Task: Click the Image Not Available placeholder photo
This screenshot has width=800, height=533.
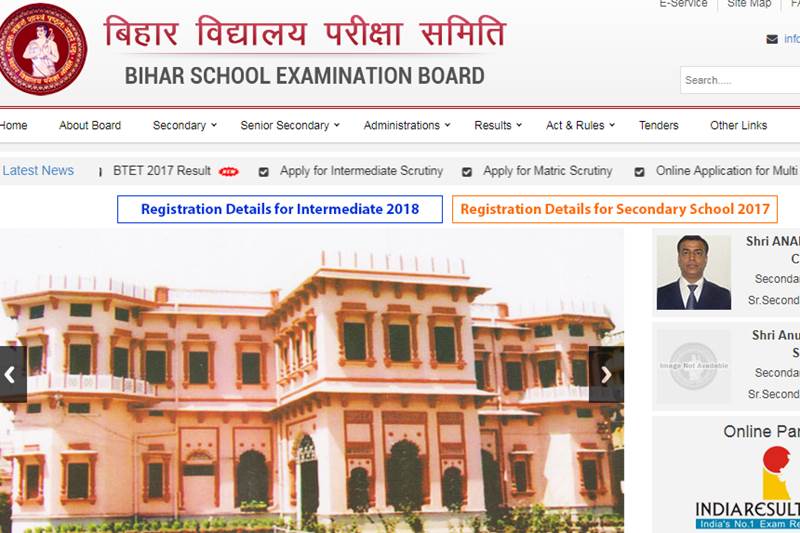Action: click(x=693, y=366)
